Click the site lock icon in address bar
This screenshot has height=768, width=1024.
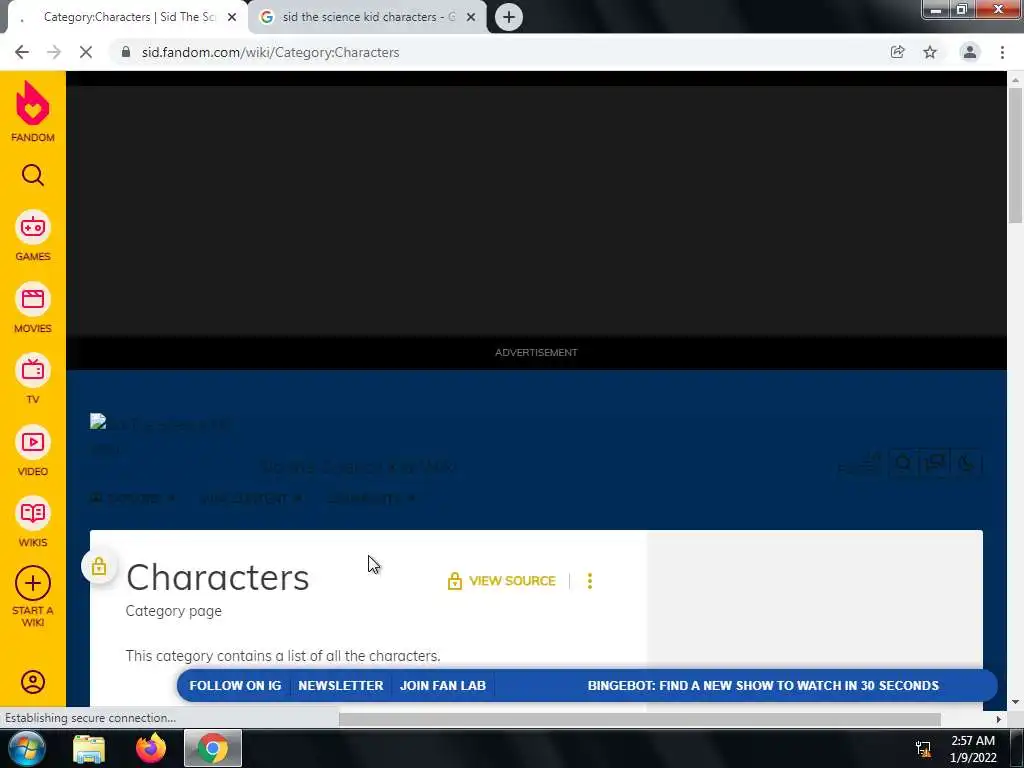(126, 52)
